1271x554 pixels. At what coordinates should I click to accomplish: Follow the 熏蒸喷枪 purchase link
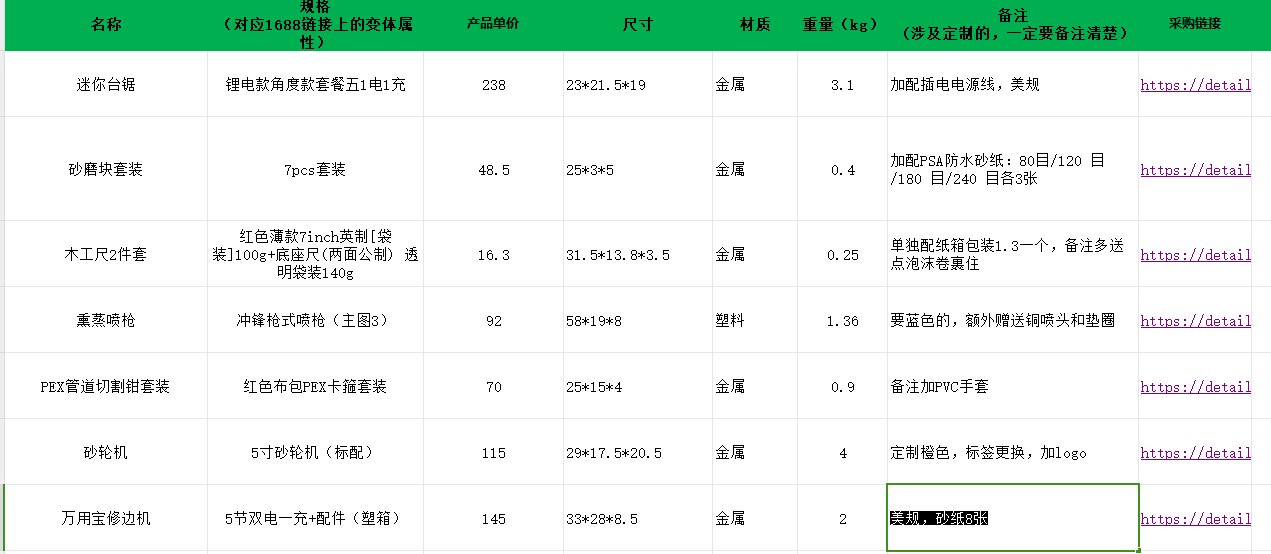(1195, 321)
